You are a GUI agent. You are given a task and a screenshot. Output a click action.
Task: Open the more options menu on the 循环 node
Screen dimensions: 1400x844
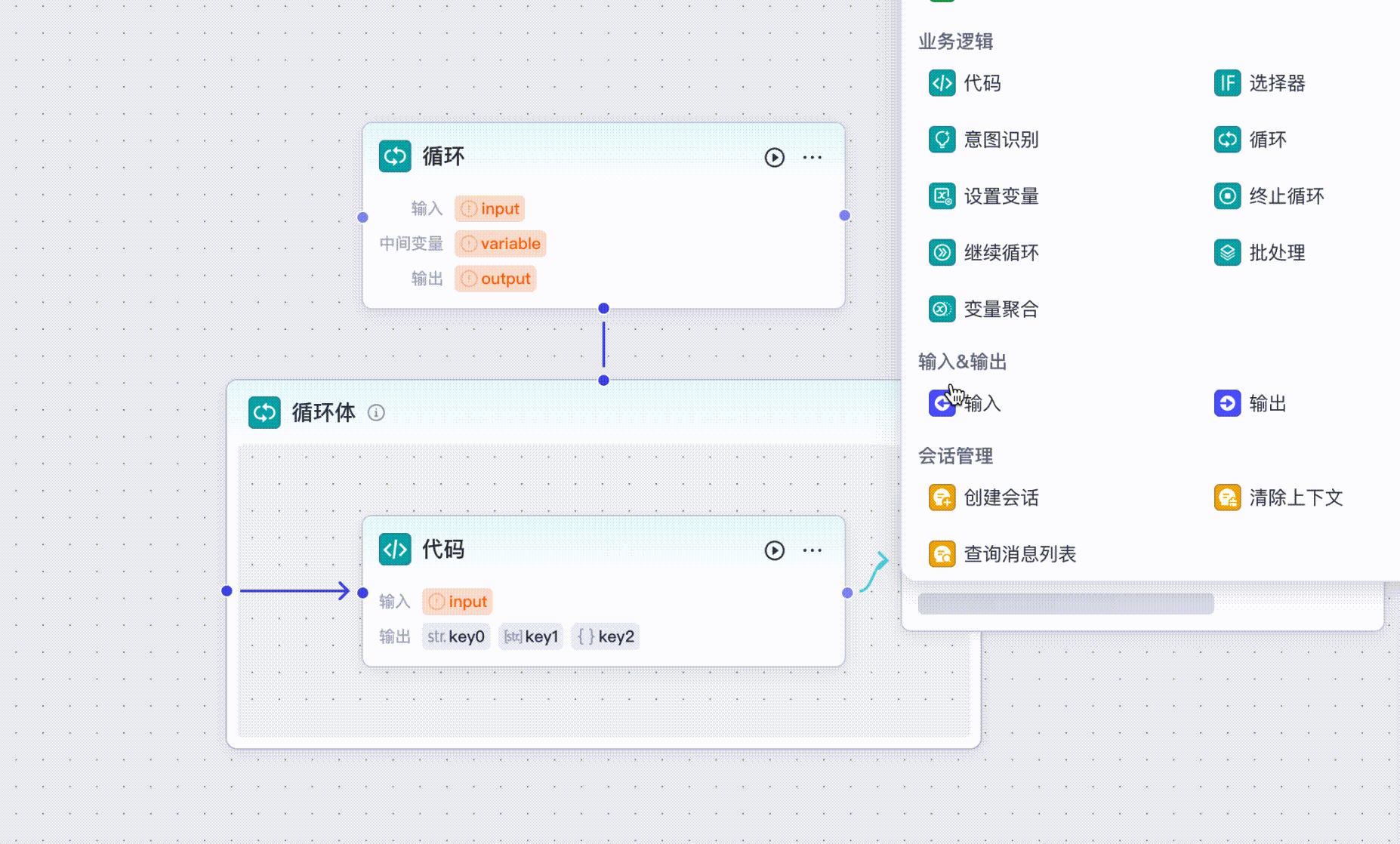click(x=813, y=156)
